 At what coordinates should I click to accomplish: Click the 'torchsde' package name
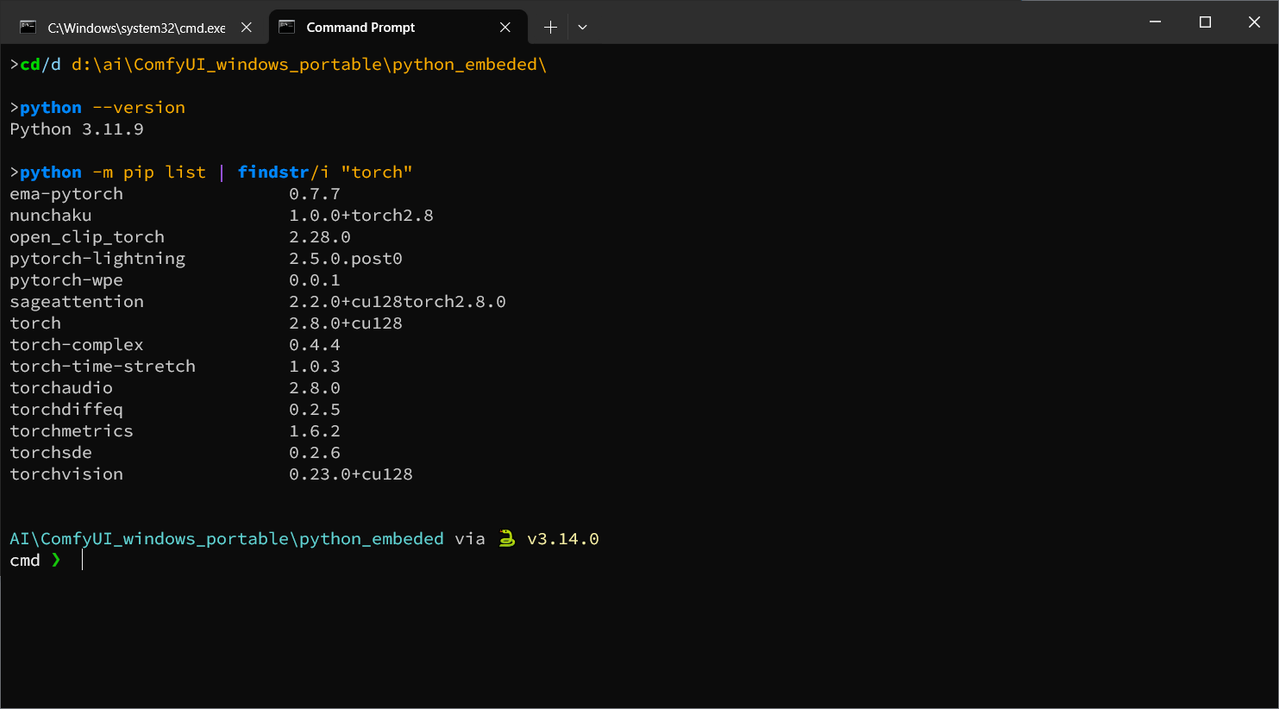51,453
